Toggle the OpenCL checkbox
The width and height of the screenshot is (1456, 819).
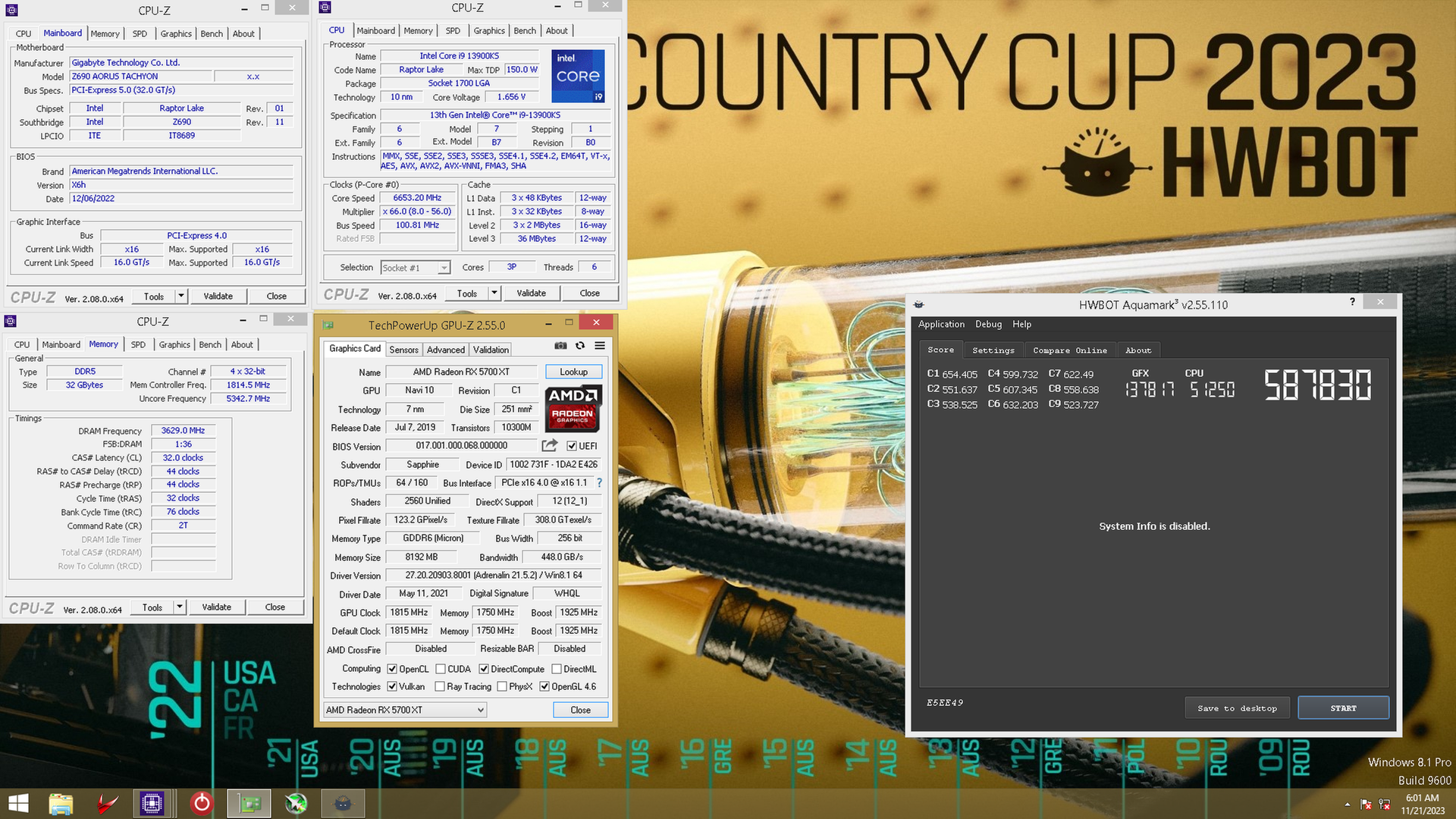tap(392, 669)
